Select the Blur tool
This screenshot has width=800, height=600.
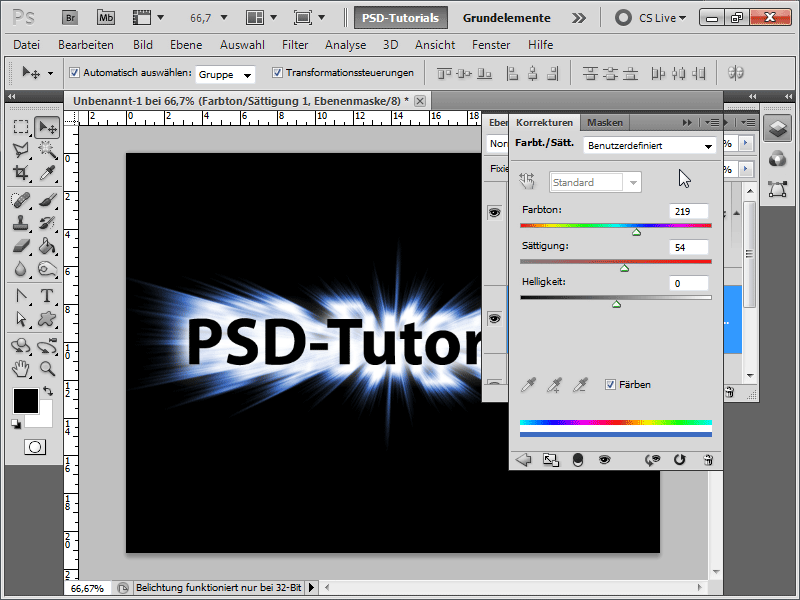[21, 269]
